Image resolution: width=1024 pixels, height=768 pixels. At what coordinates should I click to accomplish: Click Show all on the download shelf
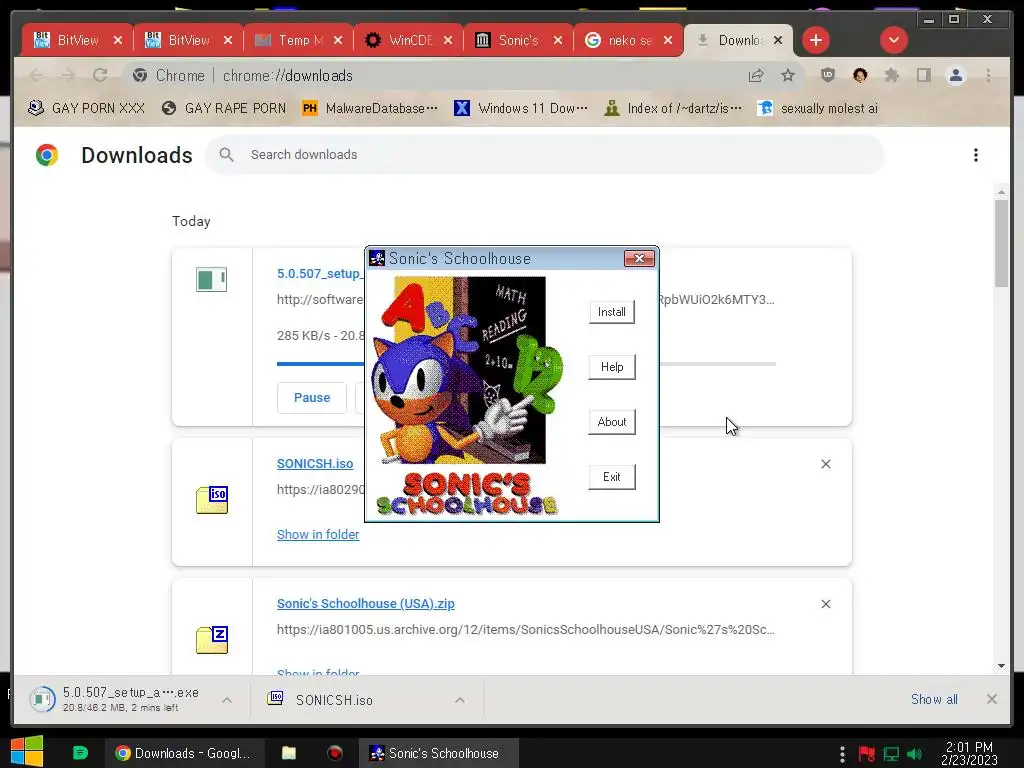point(934,699)
